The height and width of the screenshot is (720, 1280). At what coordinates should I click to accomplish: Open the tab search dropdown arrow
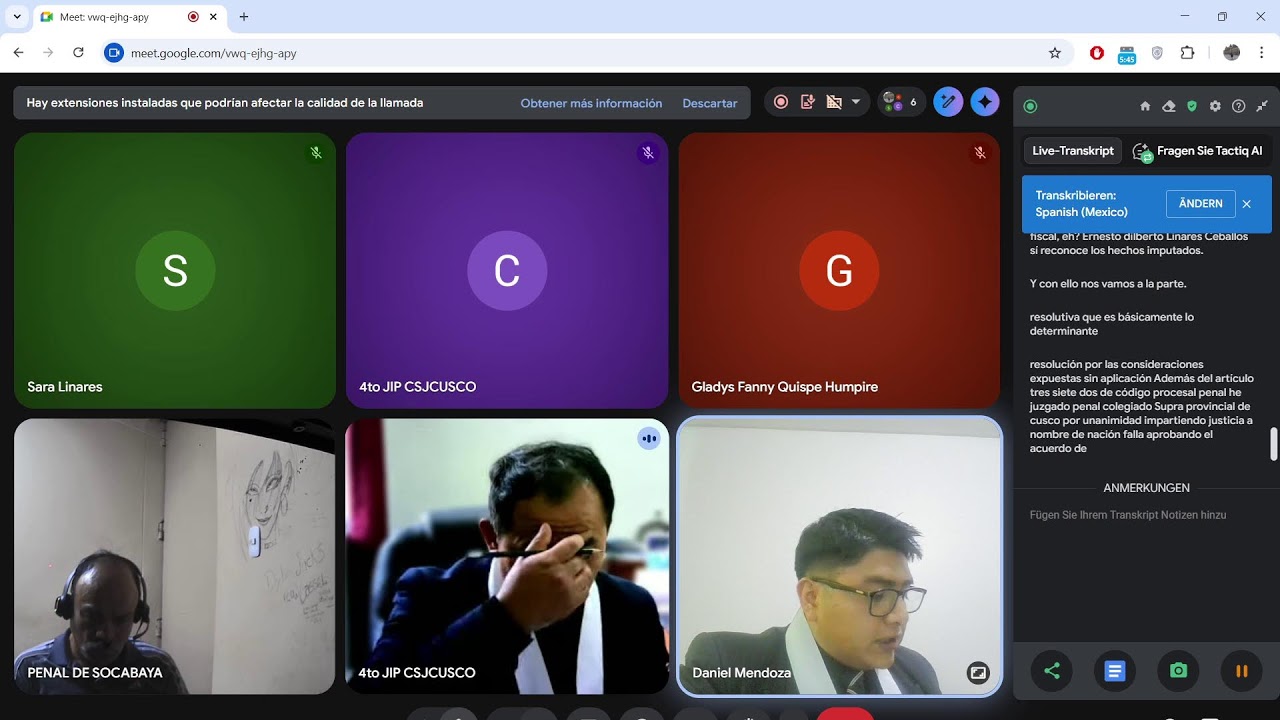pyautogui.click(x=17, y=17)
